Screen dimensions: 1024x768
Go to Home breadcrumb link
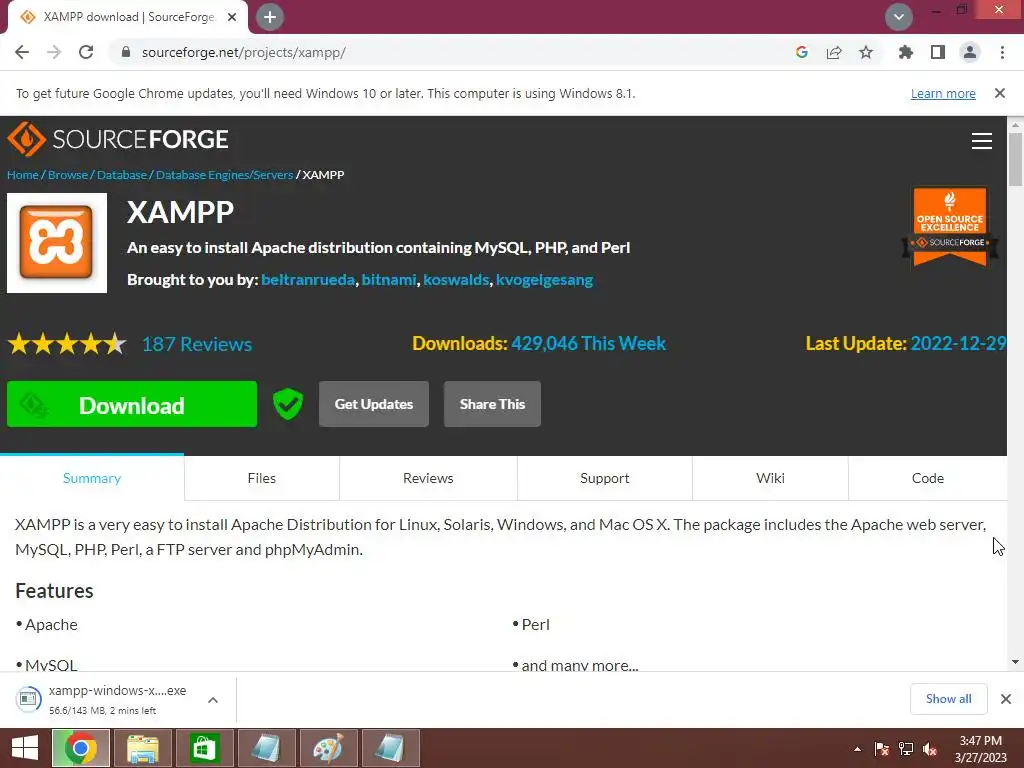coord(23,175)
